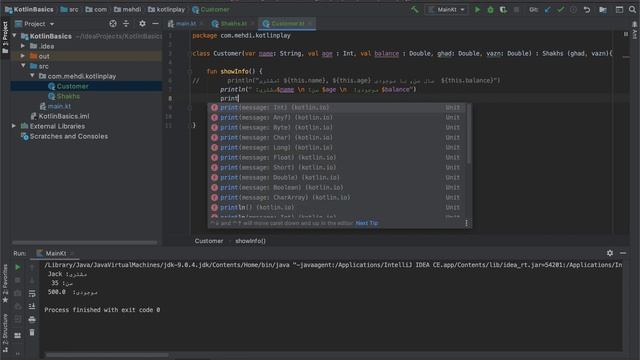Choose println() completion suggestion
This screenshot has width=640, height=360.
pos(338,207)
